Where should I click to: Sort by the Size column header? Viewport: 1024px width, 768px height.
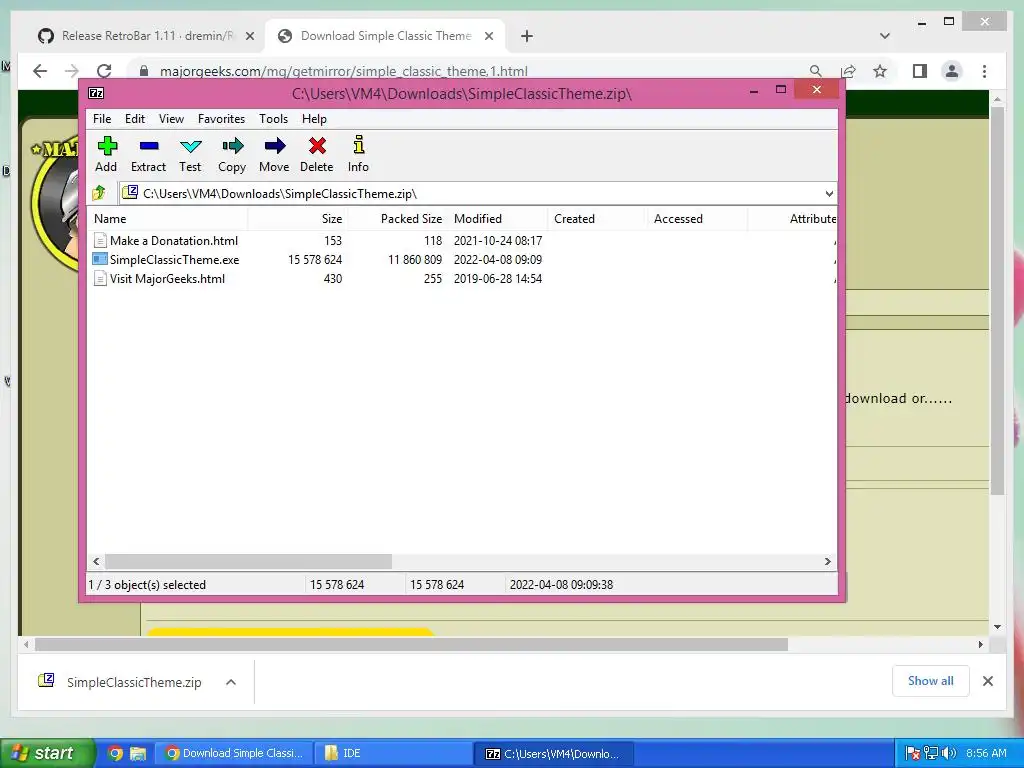coord(298,219)
